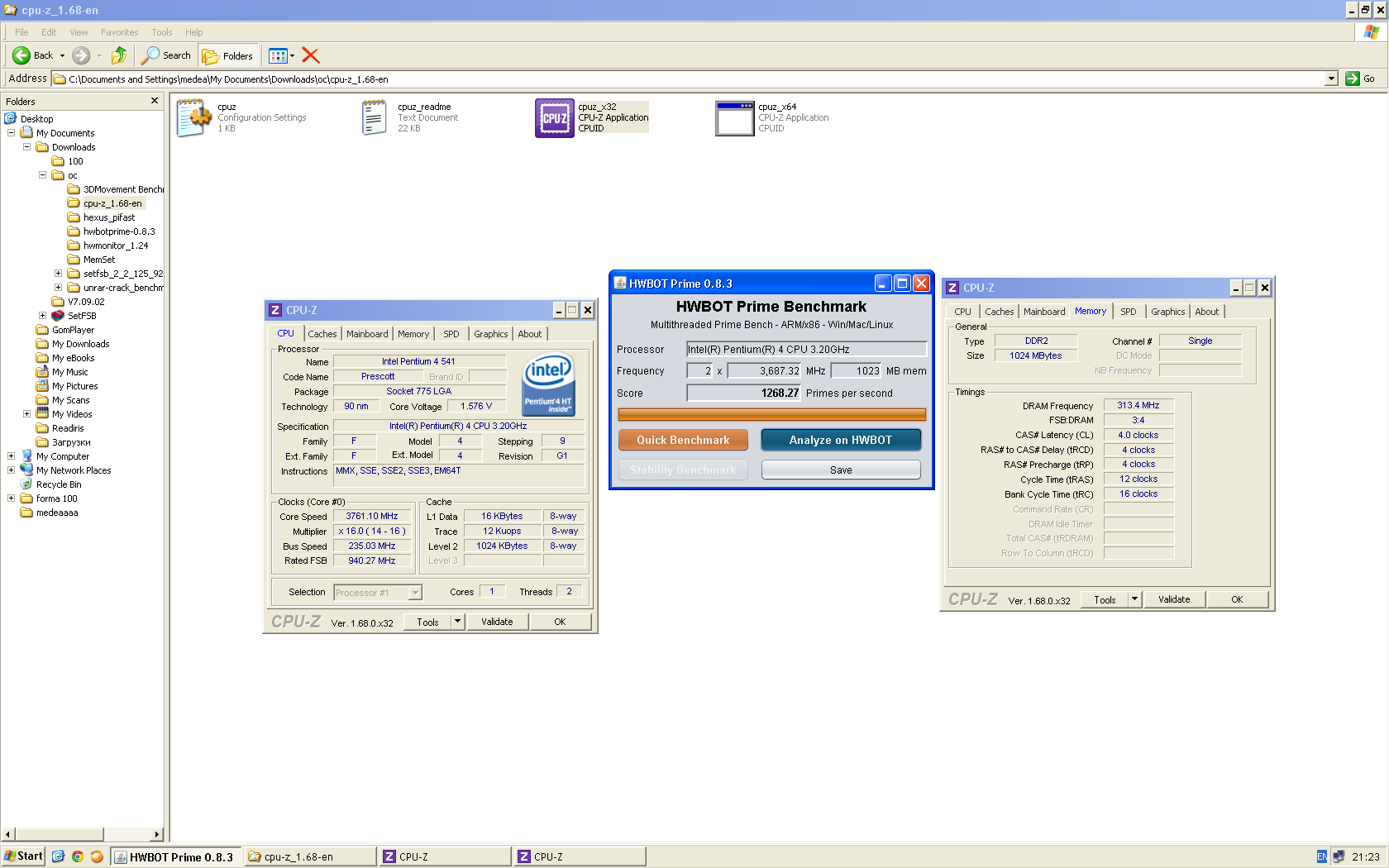Click the orange HWBOT benchmark progress bar
1389x868 pixels.
tap(772, 415)
